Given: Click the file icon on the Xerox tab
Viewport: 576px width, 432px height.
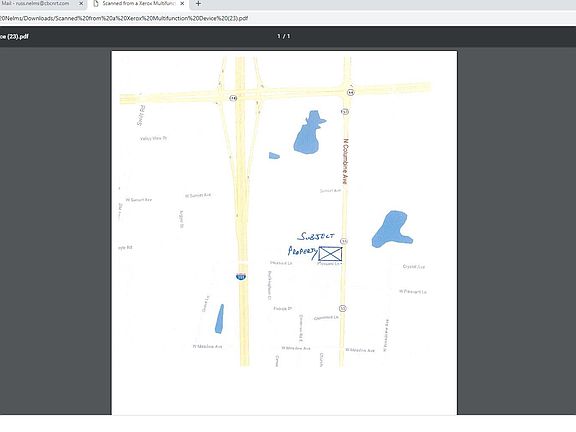Looking at the screenshot, I should (96, 3).
